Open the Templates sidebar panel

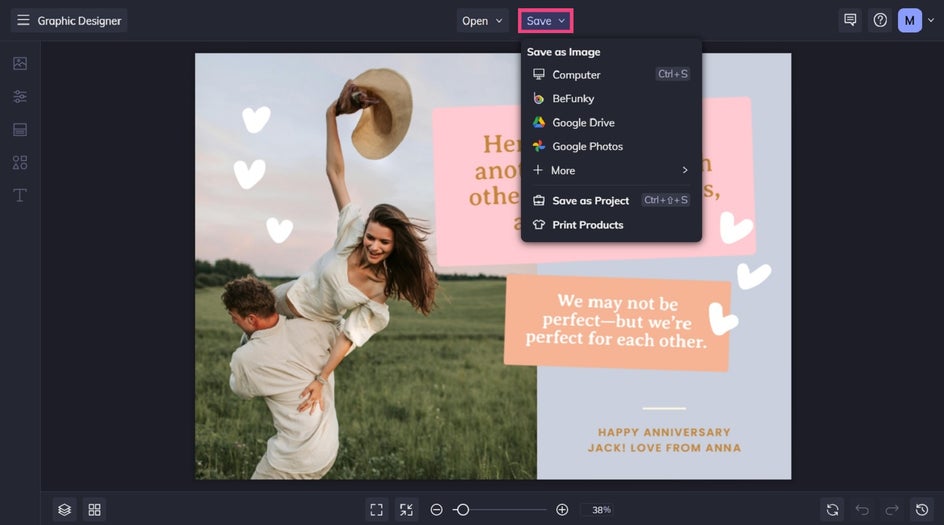[20, 129]
